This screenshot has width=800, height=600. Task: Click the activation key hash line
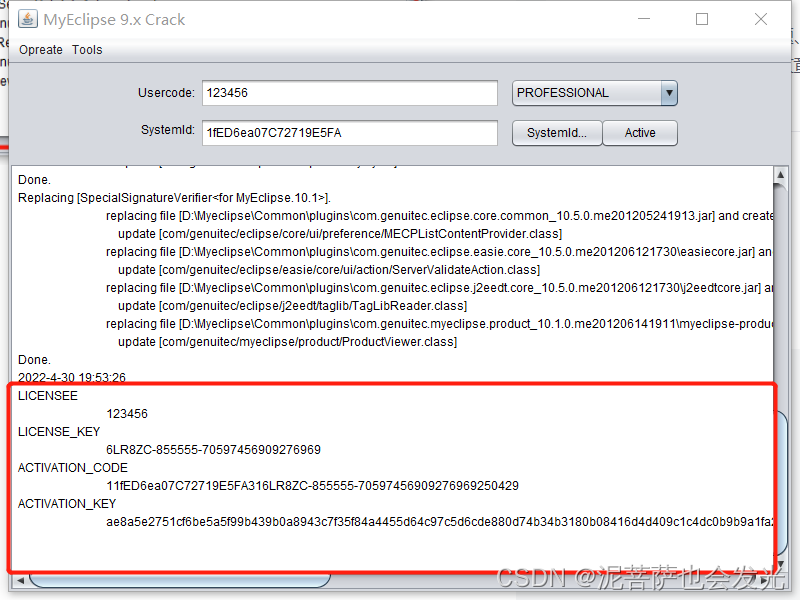tap(440, 522)
